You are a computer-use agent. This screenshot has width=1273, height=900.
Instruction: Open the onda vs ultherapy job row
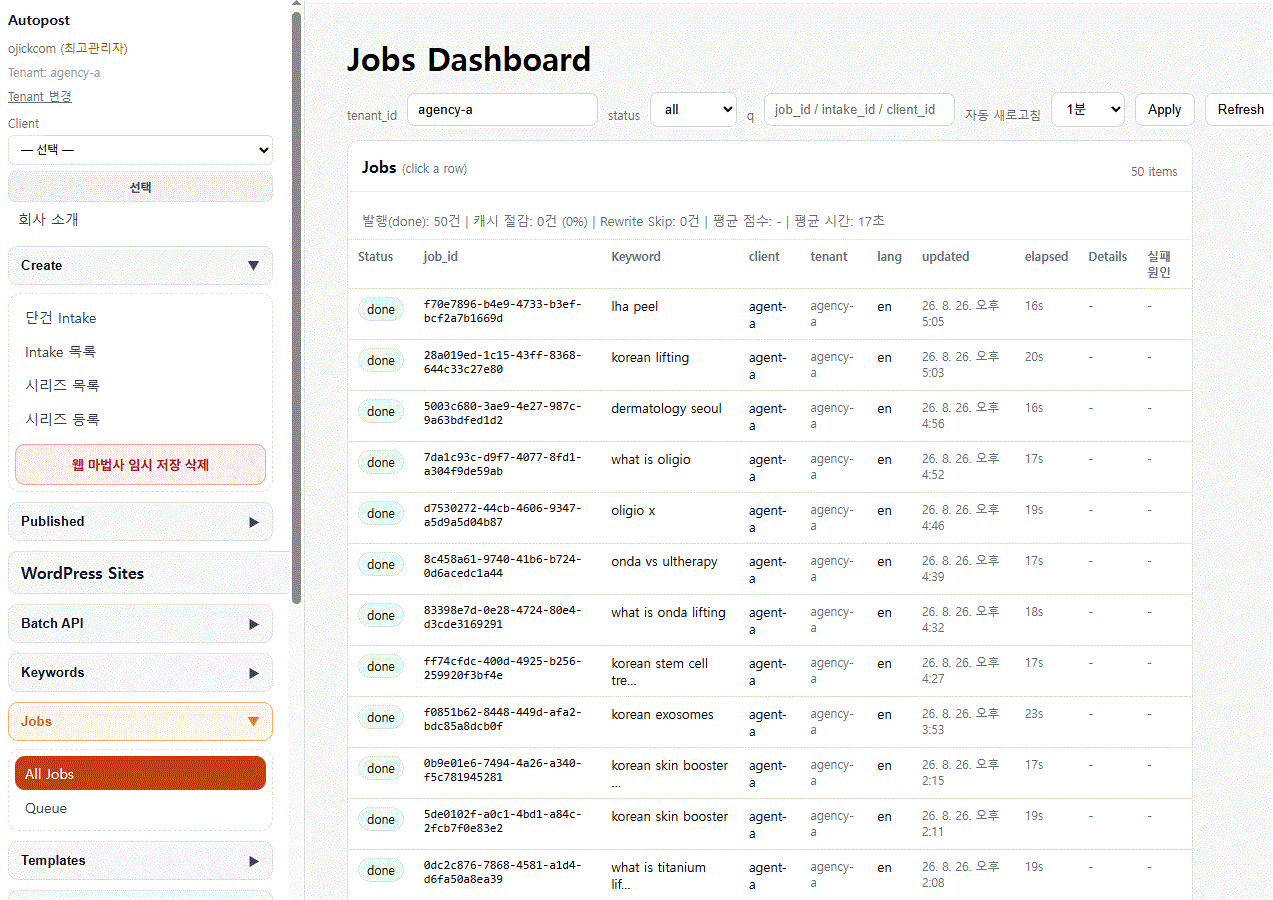(x=769, y=569)
